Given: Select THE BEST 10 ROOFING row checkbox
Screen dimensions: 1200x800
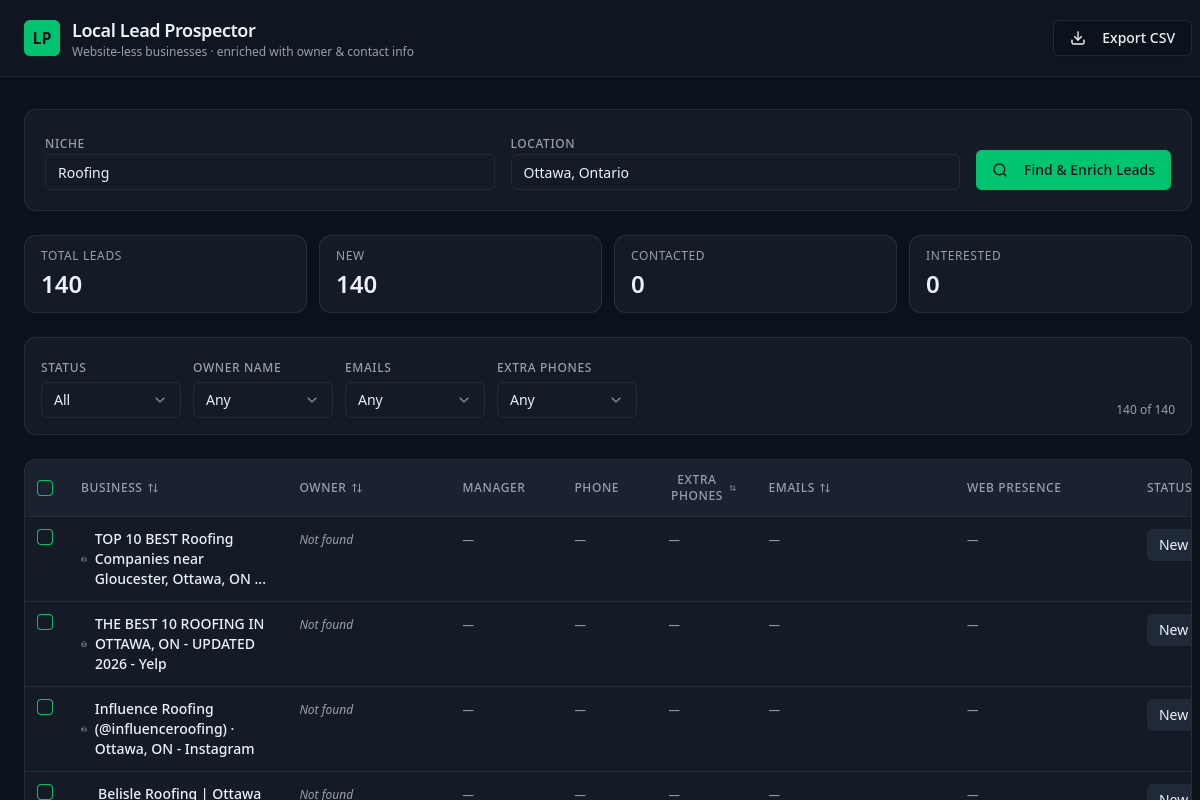Looking at the screenshot, I should [x=45, y=622].
